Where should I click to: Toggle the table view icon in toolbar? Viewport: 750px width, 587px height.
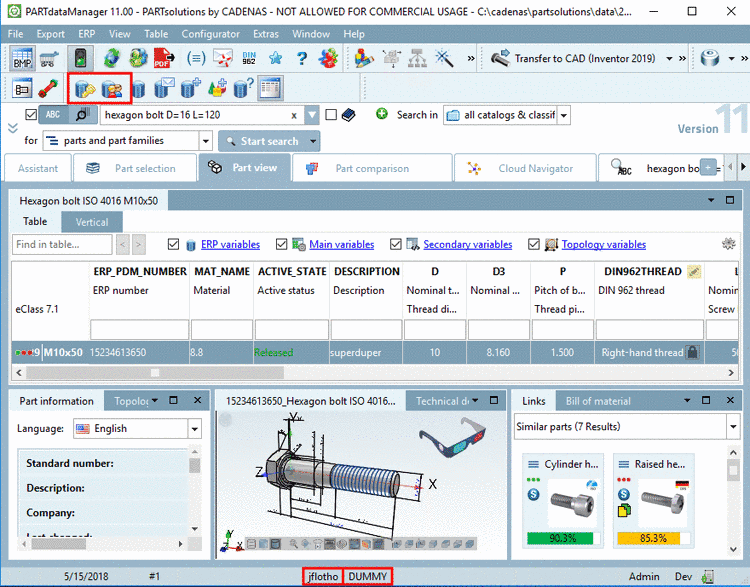point(270,89)
